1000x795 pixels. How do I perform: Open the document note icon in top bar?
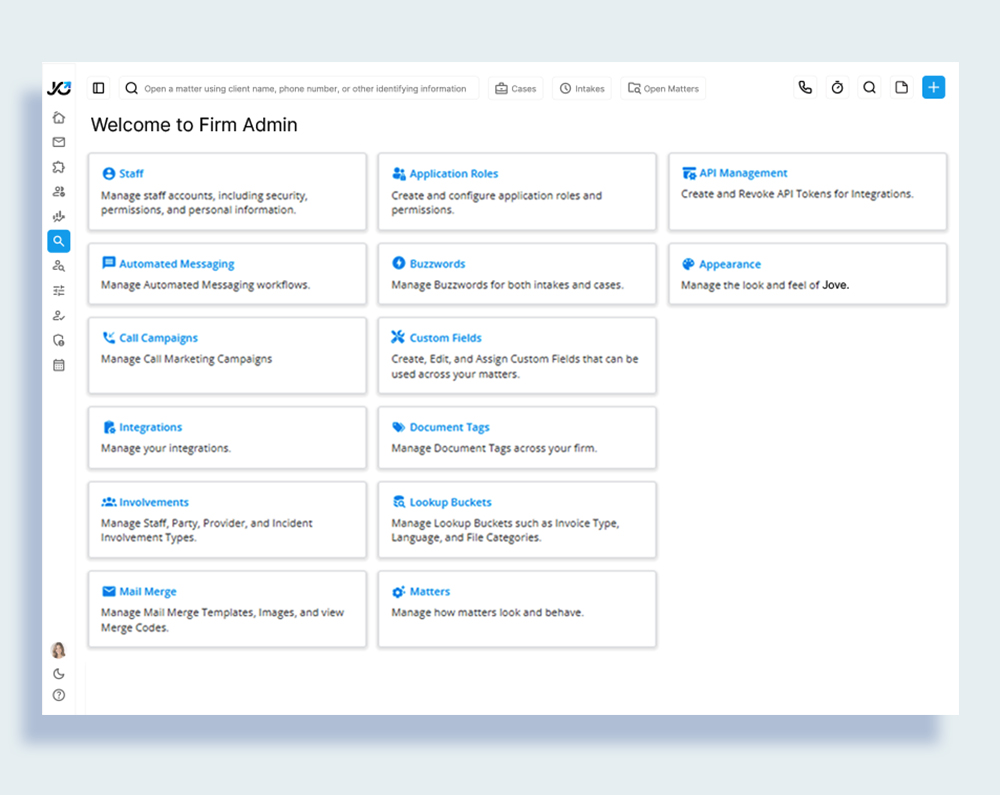[901, 88]
